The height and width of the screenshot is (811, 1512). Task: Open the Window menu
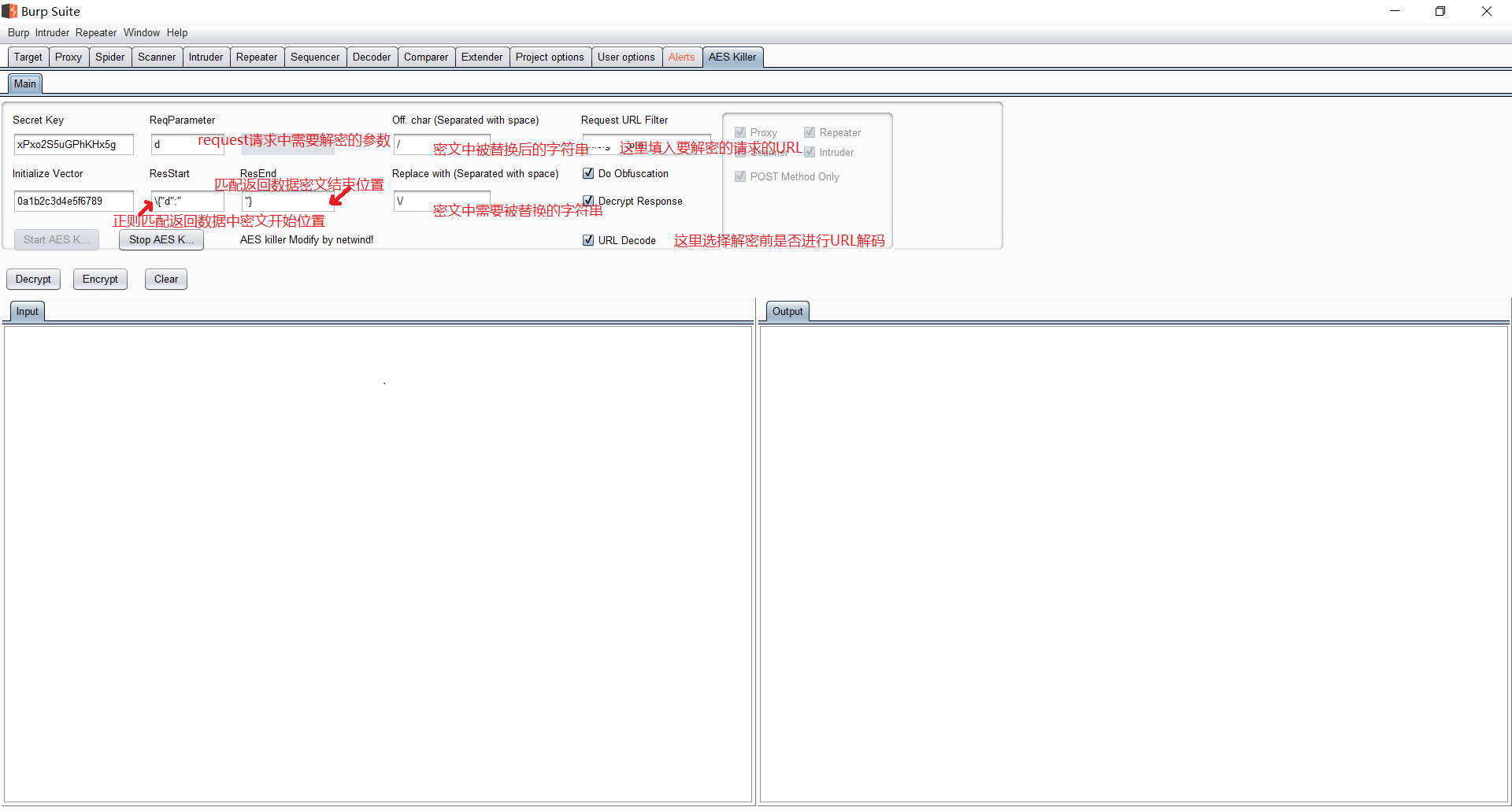point(142,33)
